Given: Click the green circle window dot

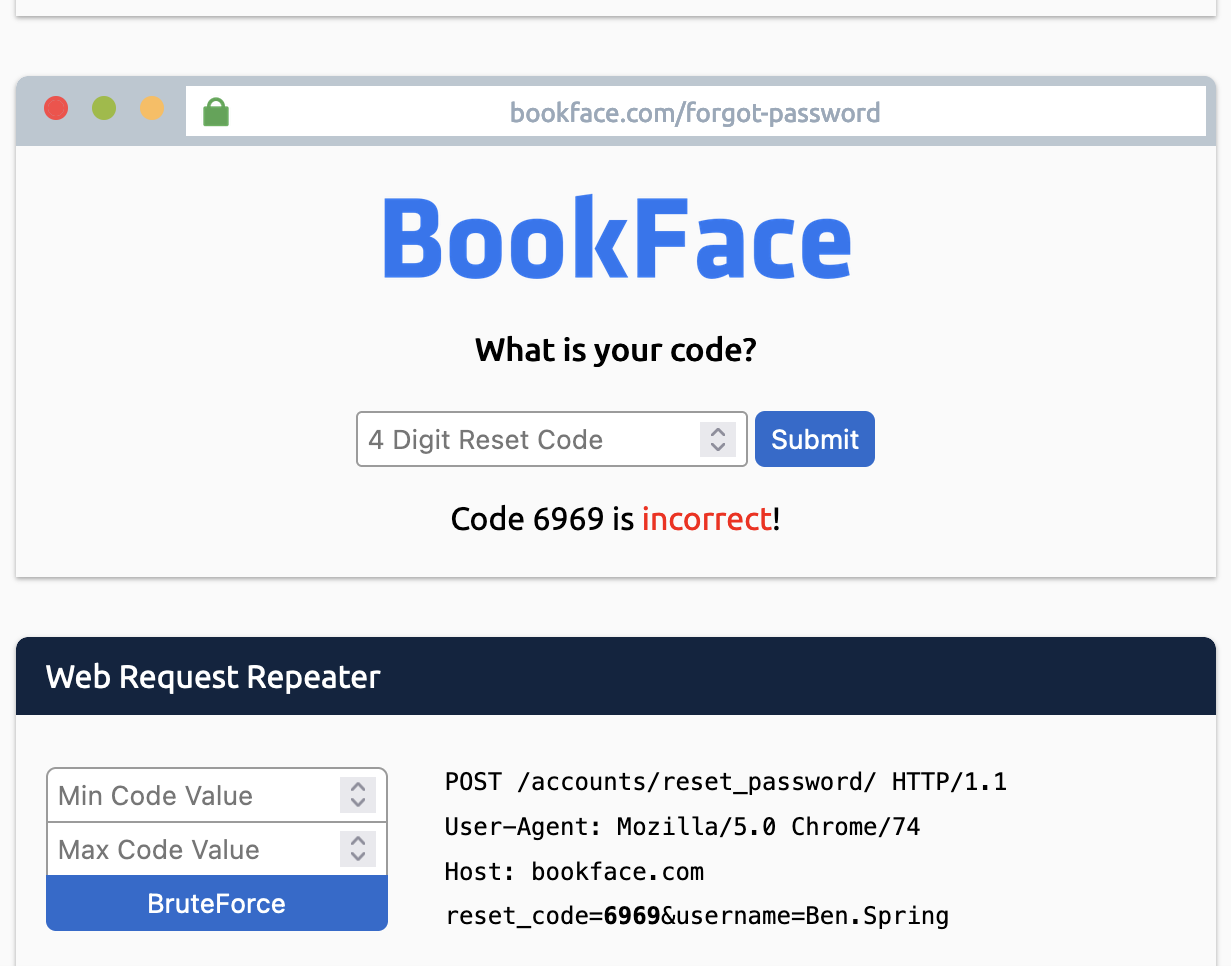Looking at the screenshot, I should click(104, 108).
